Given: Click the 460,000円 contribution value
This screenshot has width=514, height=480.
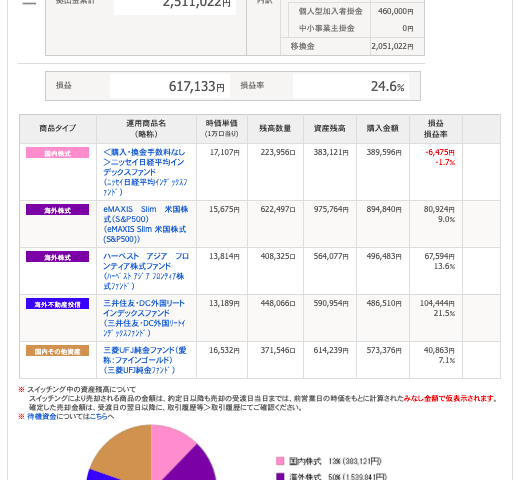Looking at the screenshot, I should tap(396, 11).
